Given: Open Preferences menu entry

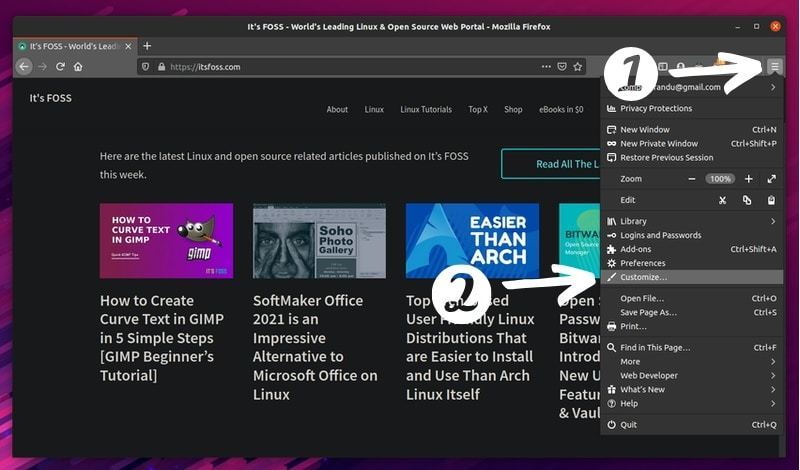Looking at the screenshot, I should 692,263.
